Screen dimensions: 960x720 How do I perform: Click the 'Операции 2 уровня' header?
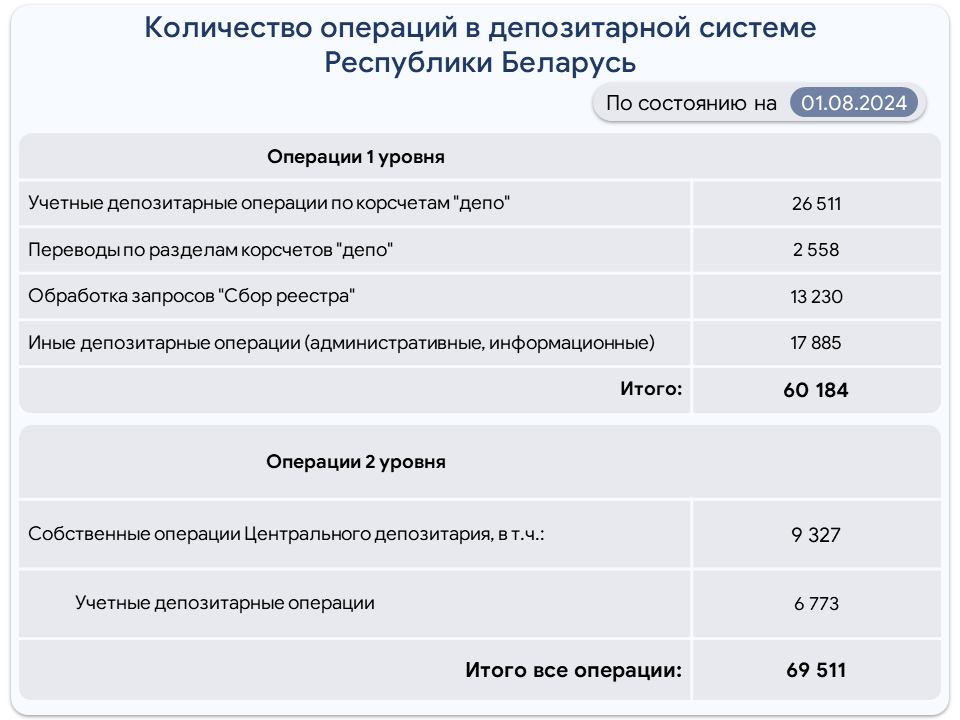pyautogui.click(x=356, y=462)
